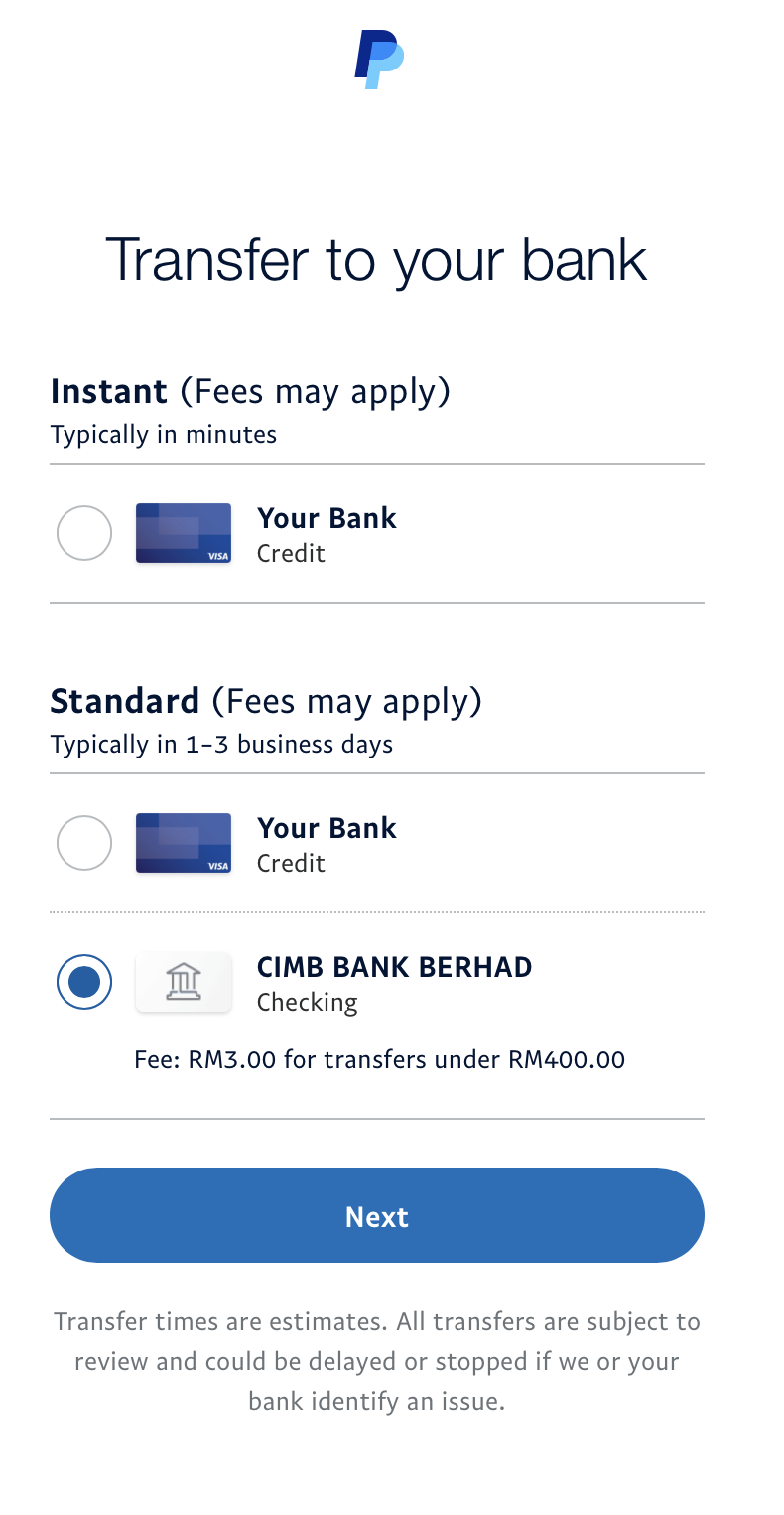Viewport: 784px width, 1515px height.
Task: Click the Typically in 1-3 business days text
Action: [x=221, y=745]
